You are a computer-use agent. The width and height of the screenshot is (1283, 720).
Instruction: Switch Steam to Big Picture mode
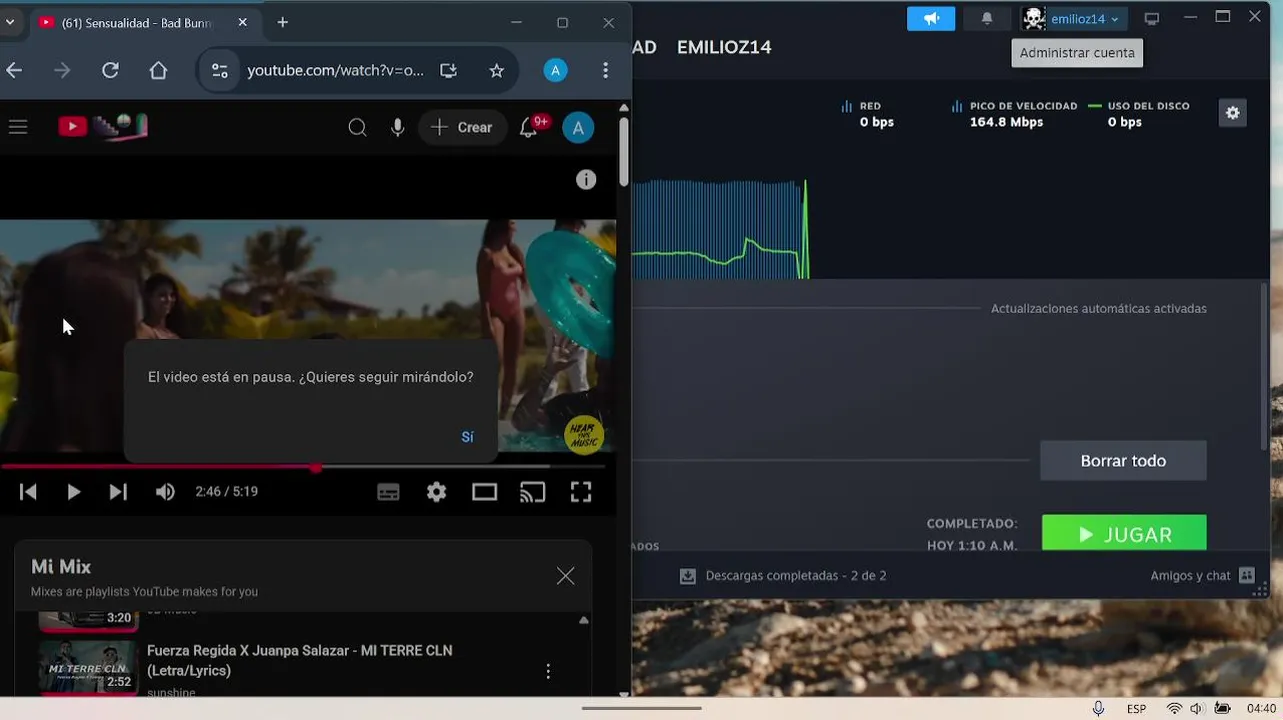(1152, 18)
